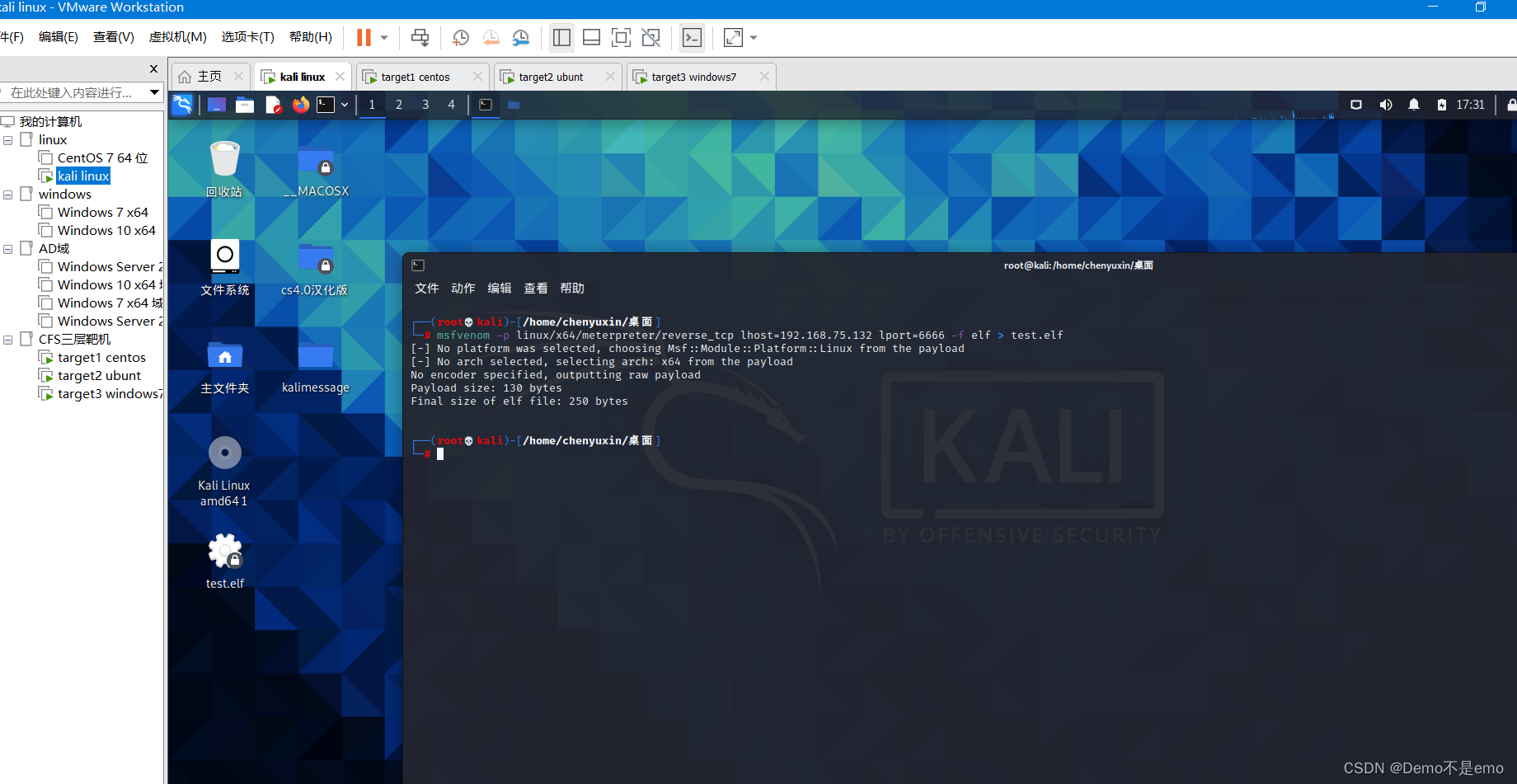Image resolution: width=1517 pixels, height=784 pixels.
Task: Switch to Kali workspace 2
Action: (x=399, y=105)
